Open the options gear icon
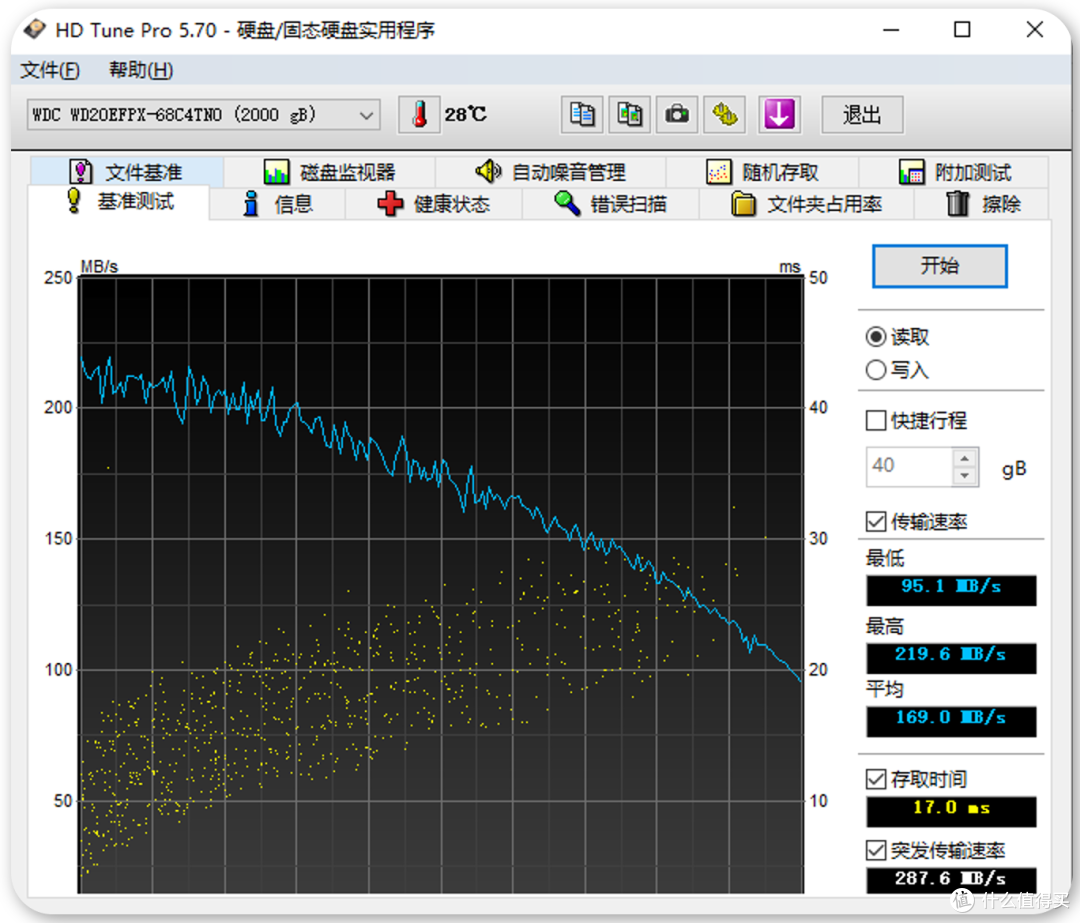This screenshot has width=1080, height=923. (725, 114)
